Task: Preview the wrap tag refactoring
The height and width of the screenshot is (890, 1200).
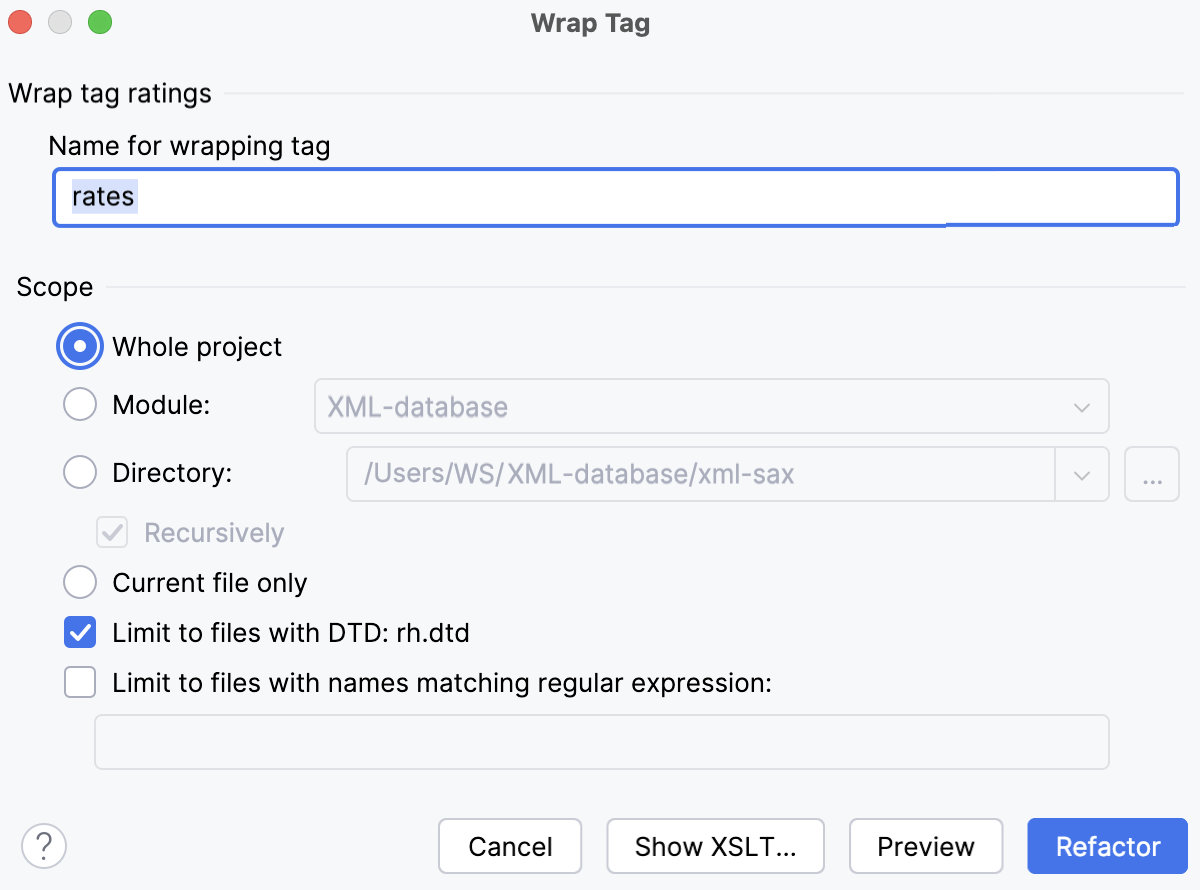Action: (926, 846)
